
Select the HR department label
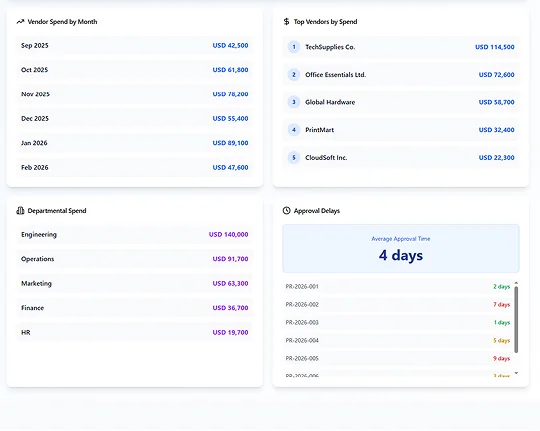[26, 332]
